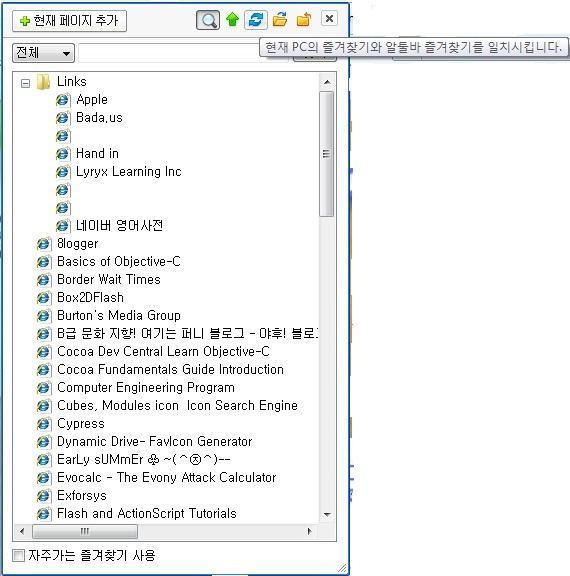Open the 8logger bookmark
570x576 pixels.
click(77, 244)
